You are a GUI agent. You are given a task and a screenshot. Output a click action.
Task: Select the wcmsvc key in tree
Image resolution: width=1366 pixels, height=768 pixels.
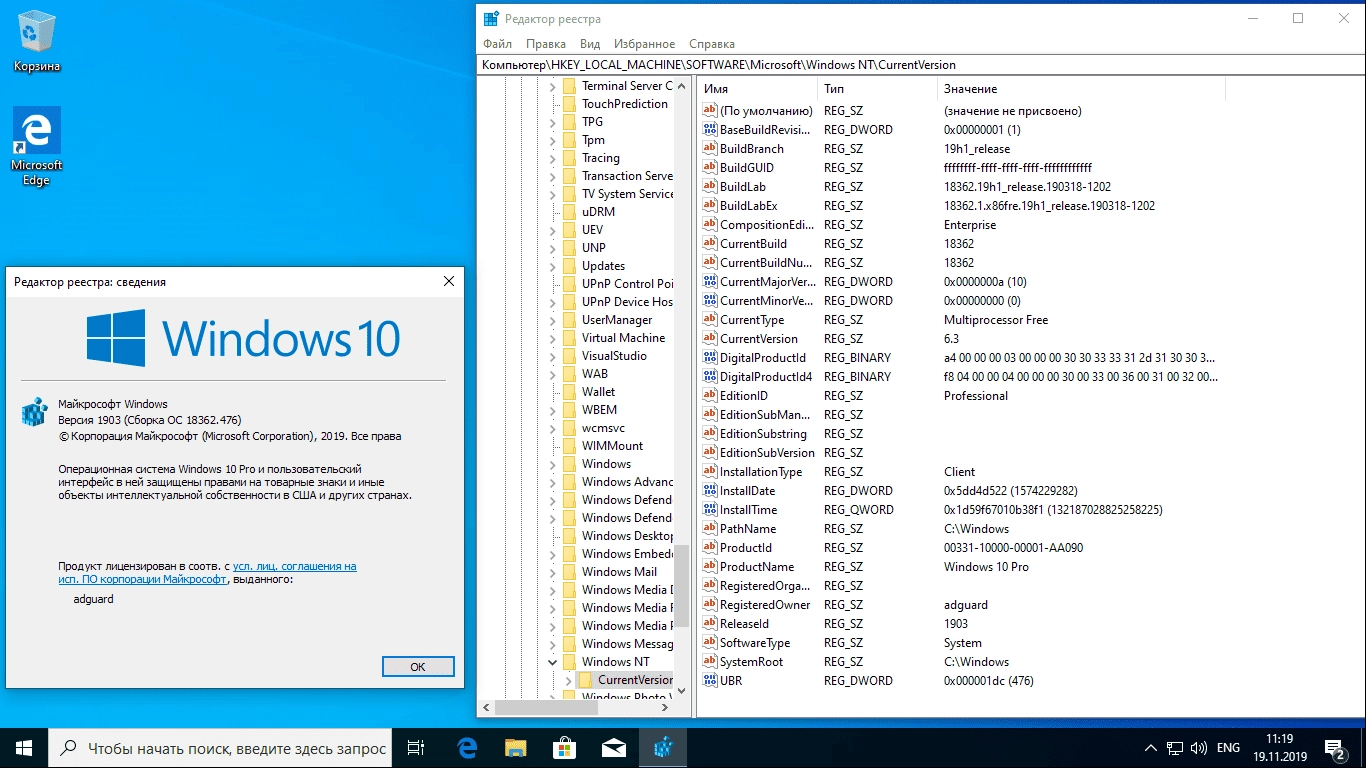(x=603, y=427)
